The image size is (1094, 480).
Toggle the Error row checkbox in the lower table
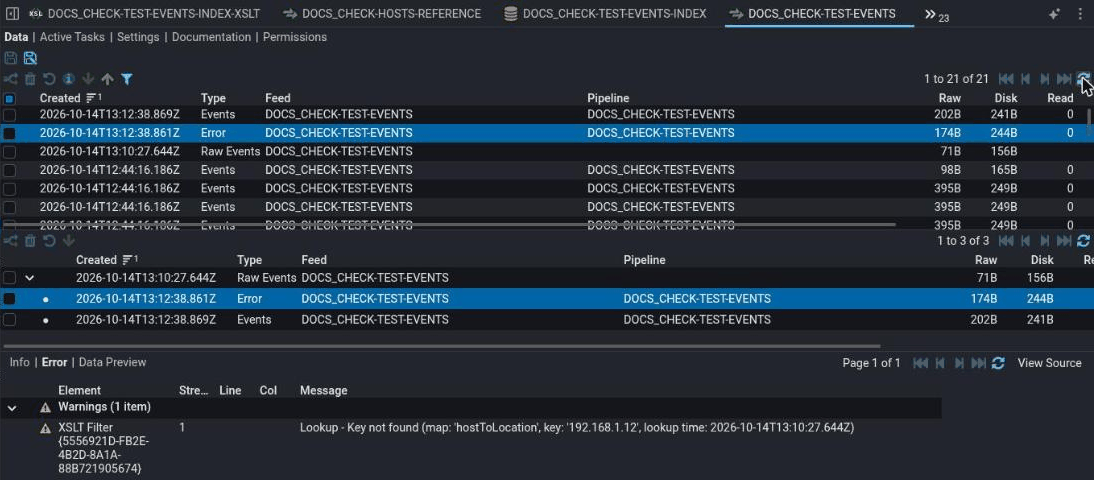(x=10, y=299)
